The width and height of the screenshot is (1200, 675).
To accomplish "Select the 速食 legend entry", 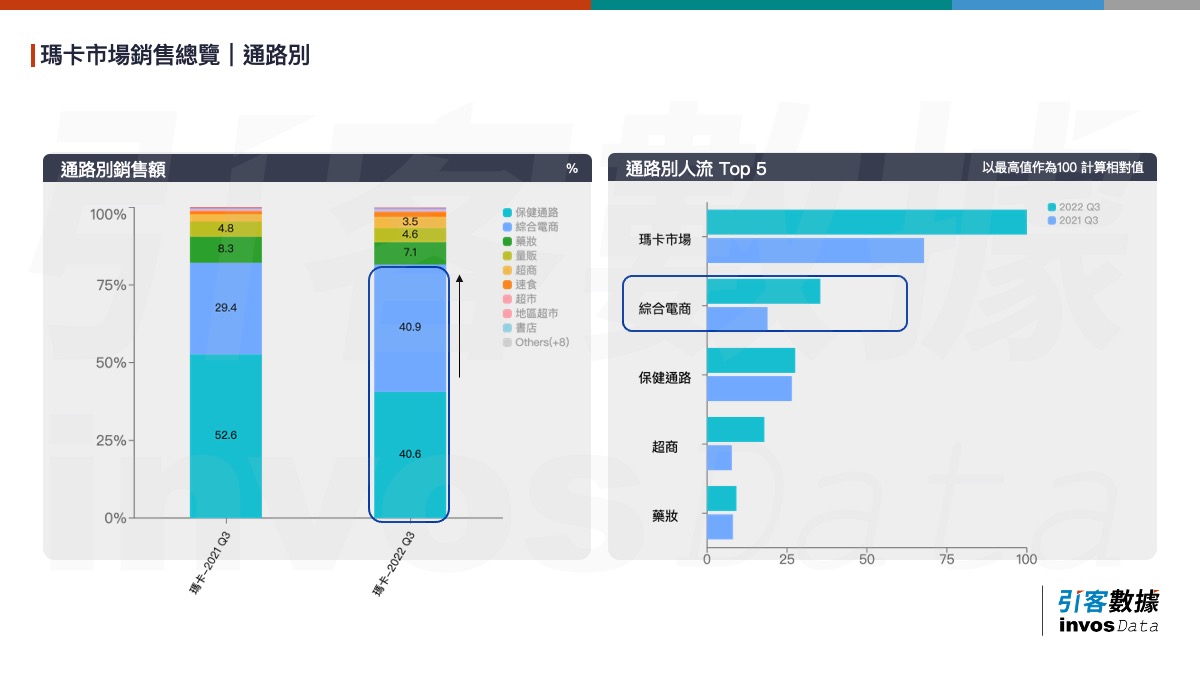I will click(521, 285).
